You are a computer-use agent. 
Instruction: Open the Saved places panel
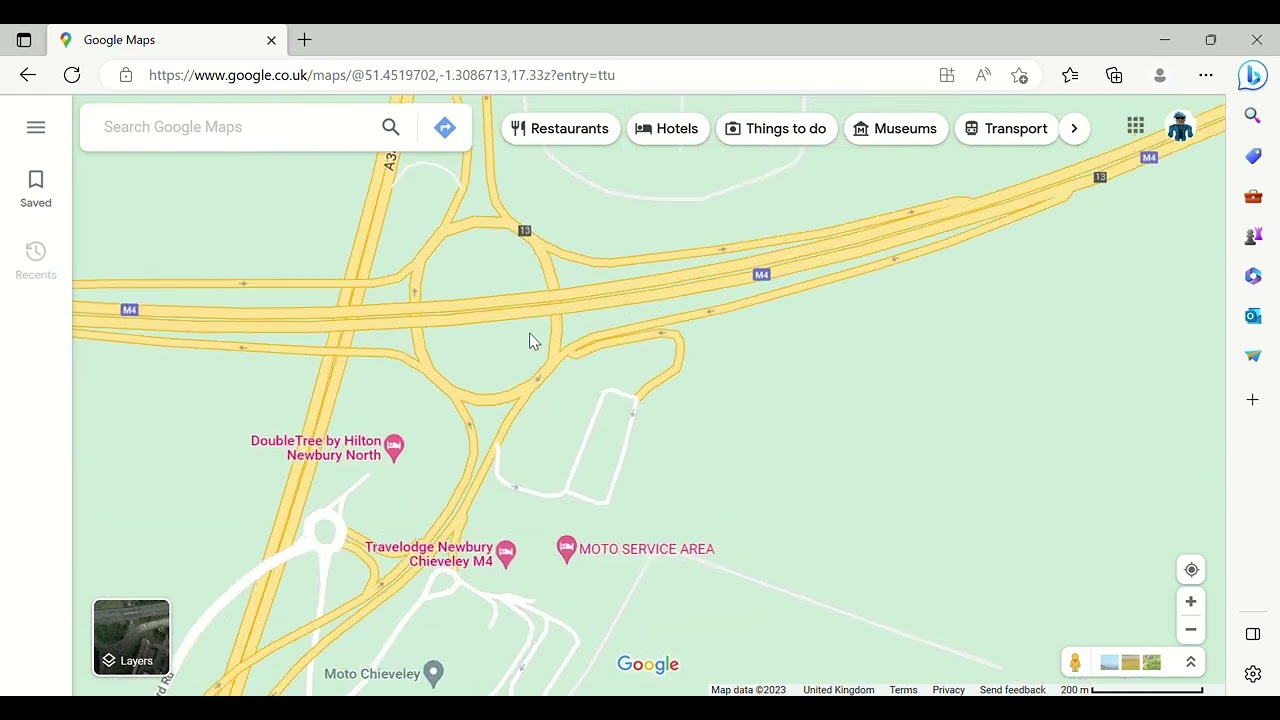(x=36, y=189)
